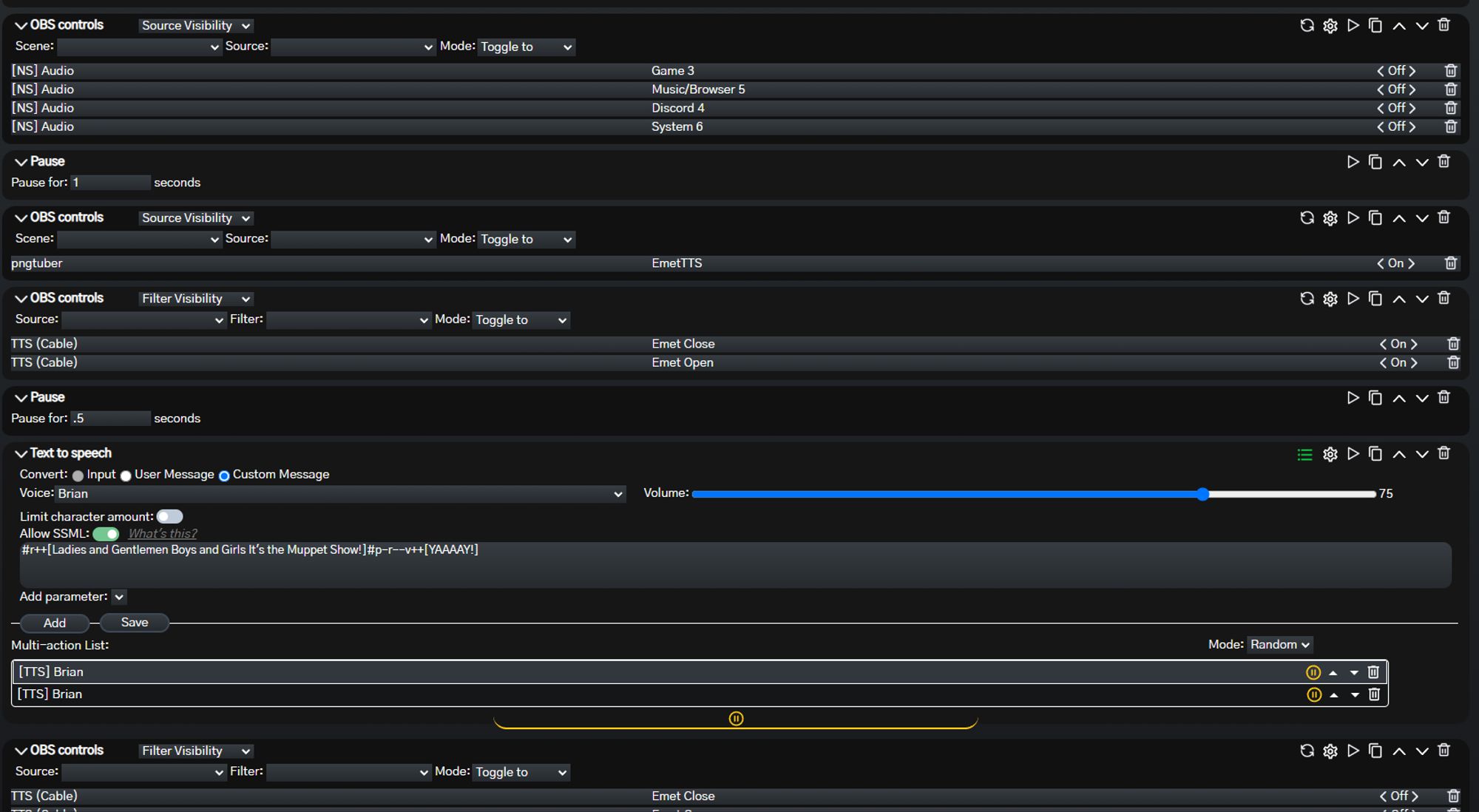Screen dimensions: 1479x812
Task: Click the play button on Text to Speech action
Action: (x=1352, y=454)
